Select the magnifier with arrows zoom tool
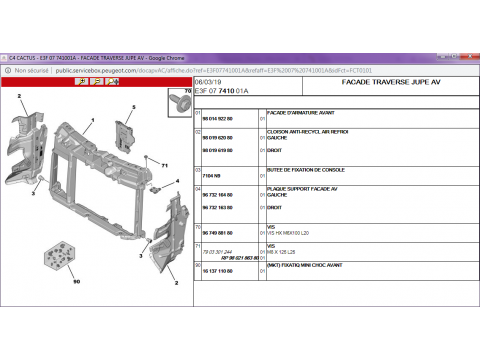This screenshot has width=480, height=360. coord(112,82)
